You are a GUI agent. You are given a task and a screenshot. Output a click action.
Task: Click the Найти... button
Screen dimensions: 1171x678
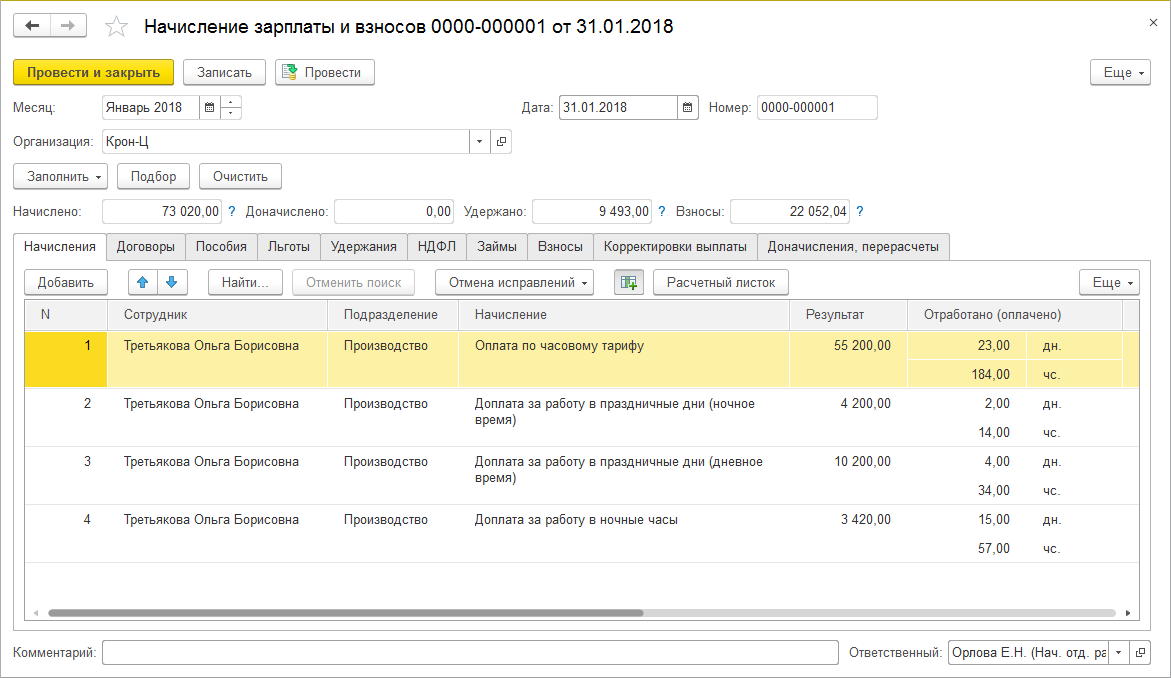point(245,282)
